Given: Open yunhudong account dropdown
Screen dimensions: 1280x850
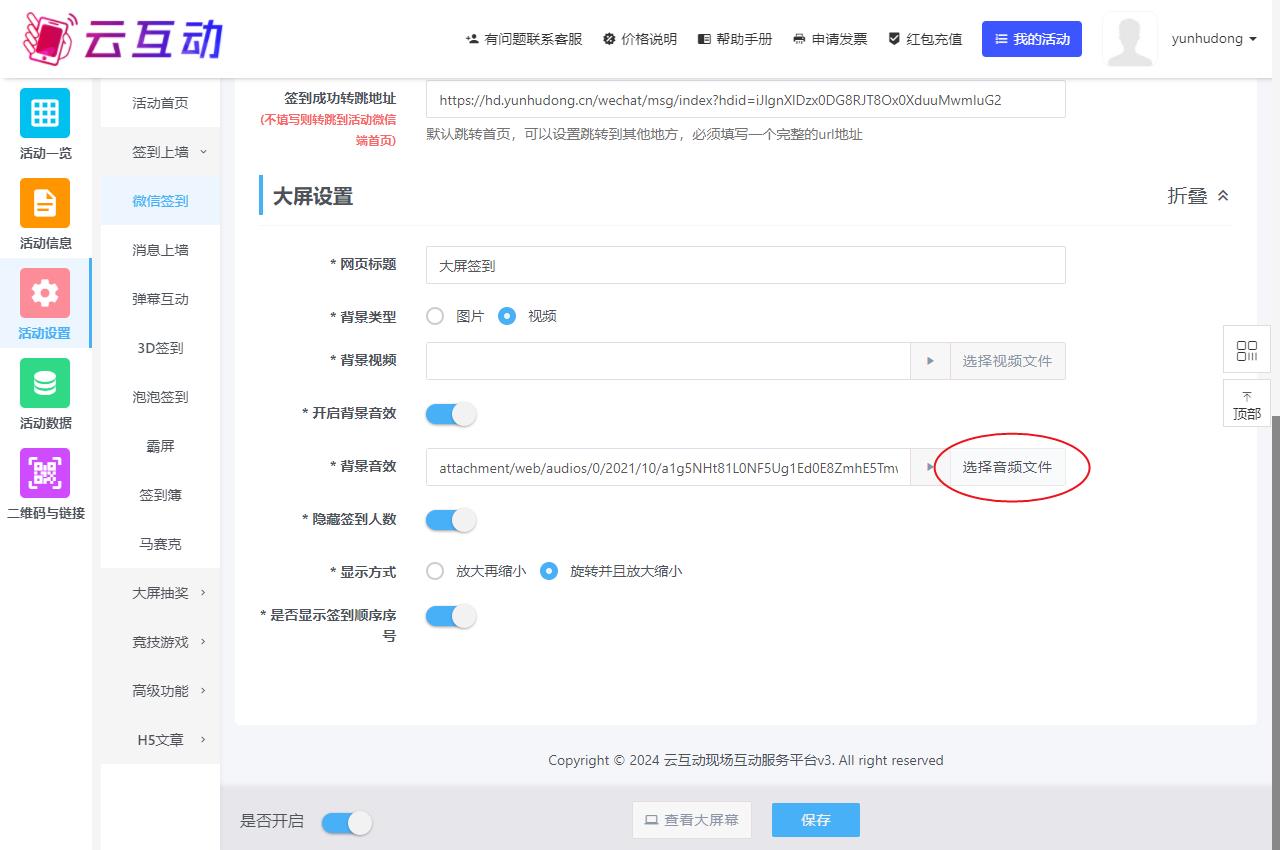Looking at the screenshot, I should click(1215, 39).
